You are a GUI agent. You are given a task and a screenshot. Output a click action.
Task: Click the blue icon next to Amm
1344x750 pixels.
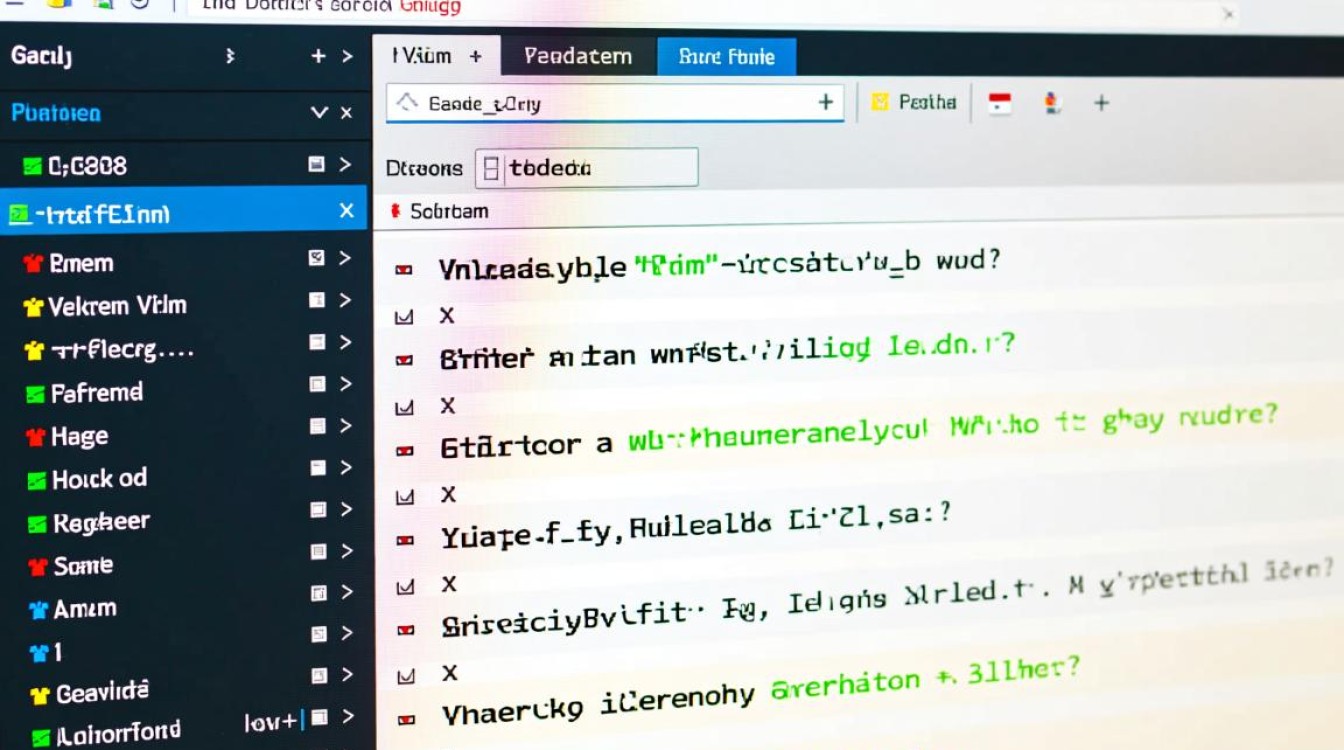coord(38,609)
